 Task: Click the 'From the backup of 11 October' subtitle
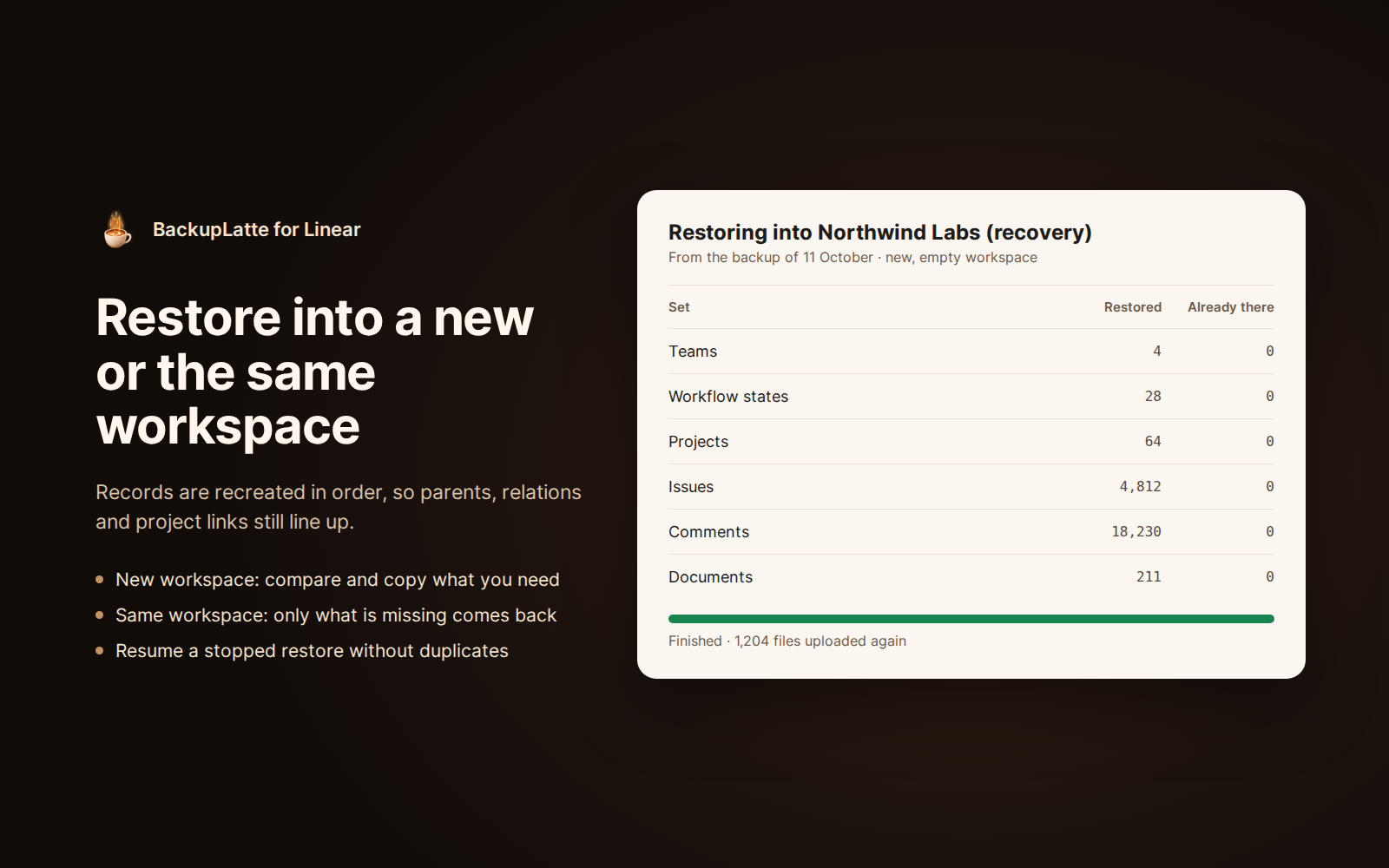(x=852, y=258)
